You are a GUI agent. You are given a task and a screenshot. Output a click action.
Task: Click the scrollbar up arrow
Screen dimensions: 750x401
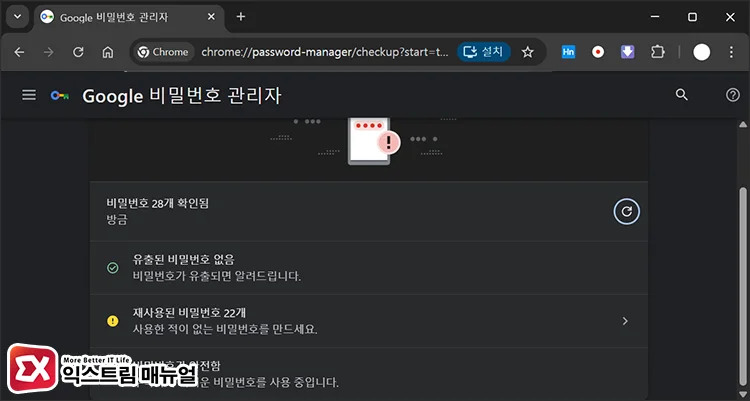pyautogui.click(x=743, y=124)
